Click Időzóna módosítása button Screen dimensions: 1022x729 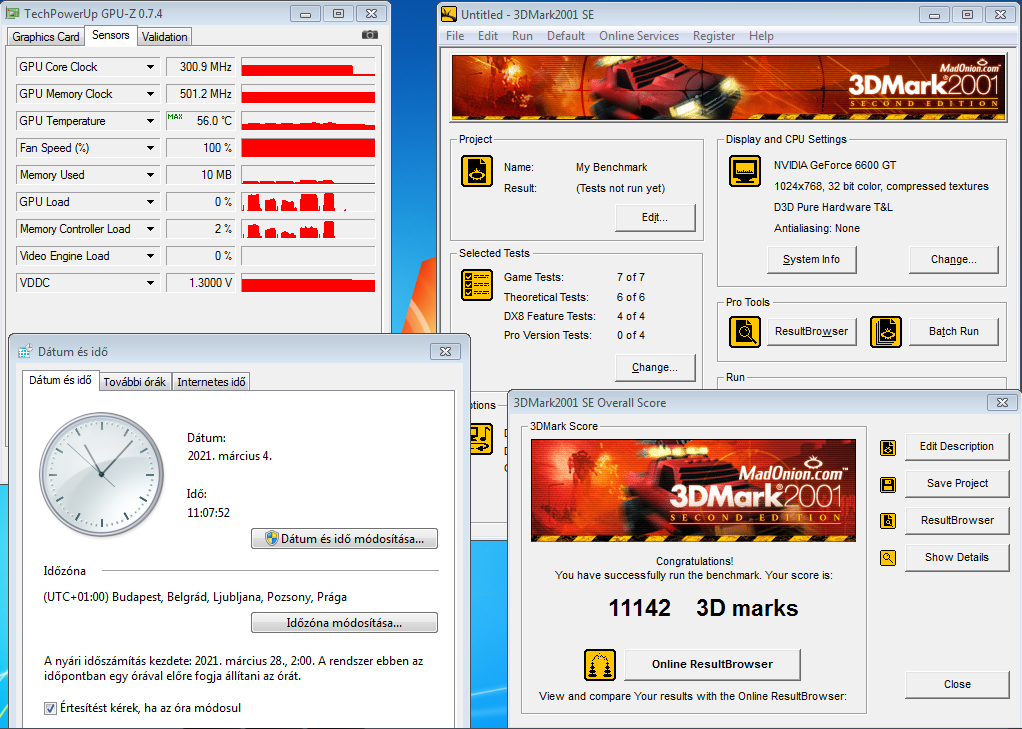click(344, 623)
